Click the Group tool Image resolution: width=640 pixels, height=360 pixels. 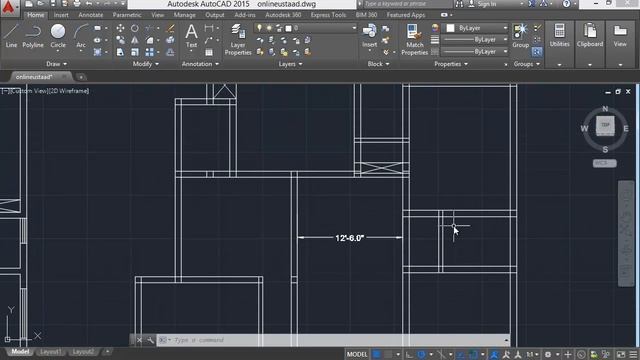point(520,36)
